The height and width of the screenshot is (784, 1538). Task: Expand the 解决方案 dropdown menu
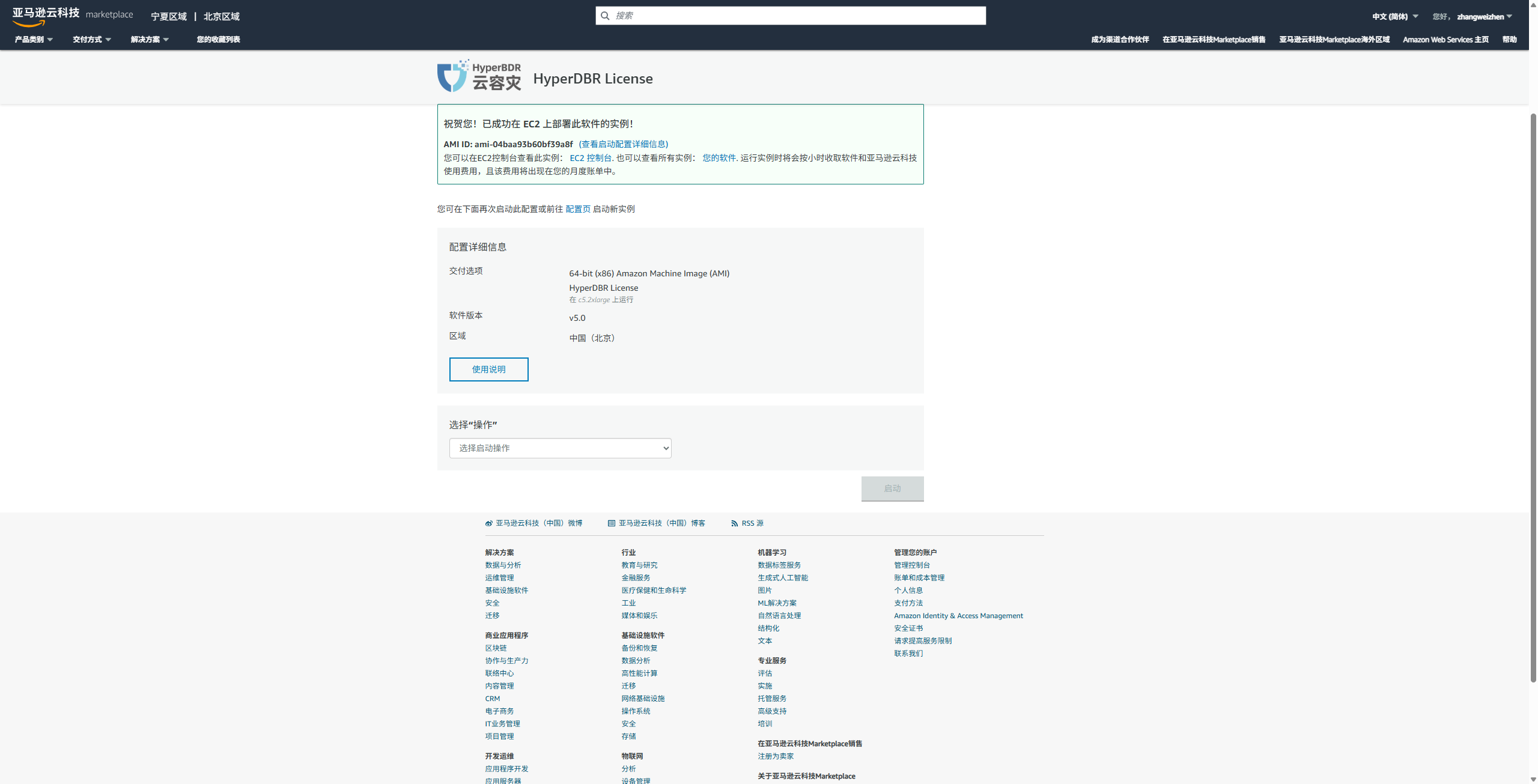pyautogui.click(x=150, y=40)
